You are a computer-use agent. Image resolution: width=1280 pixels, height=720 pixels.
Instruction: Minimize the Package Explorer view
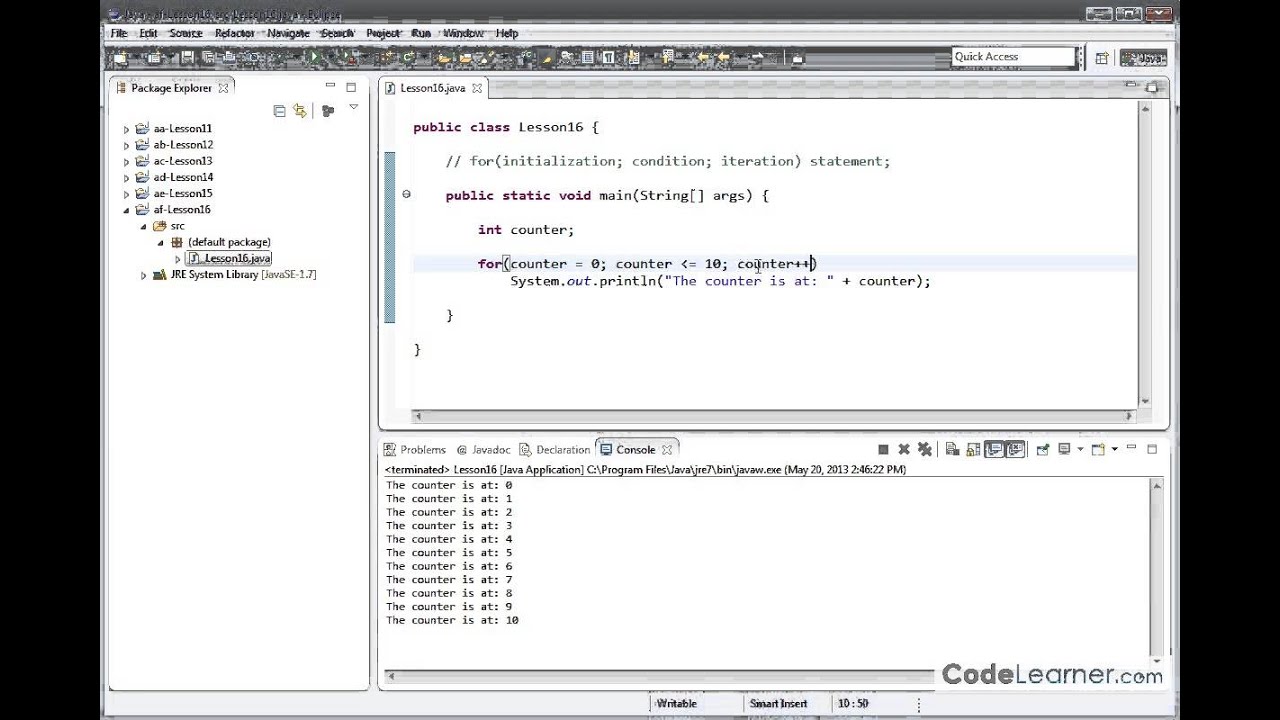(x=330, y=85)
